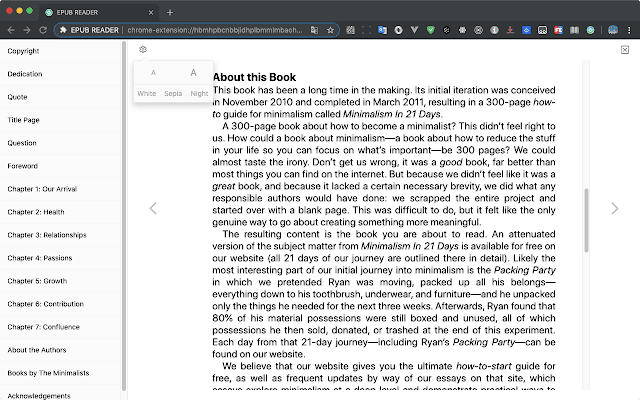
Task: Select the White theme
Action: point(147,93)
